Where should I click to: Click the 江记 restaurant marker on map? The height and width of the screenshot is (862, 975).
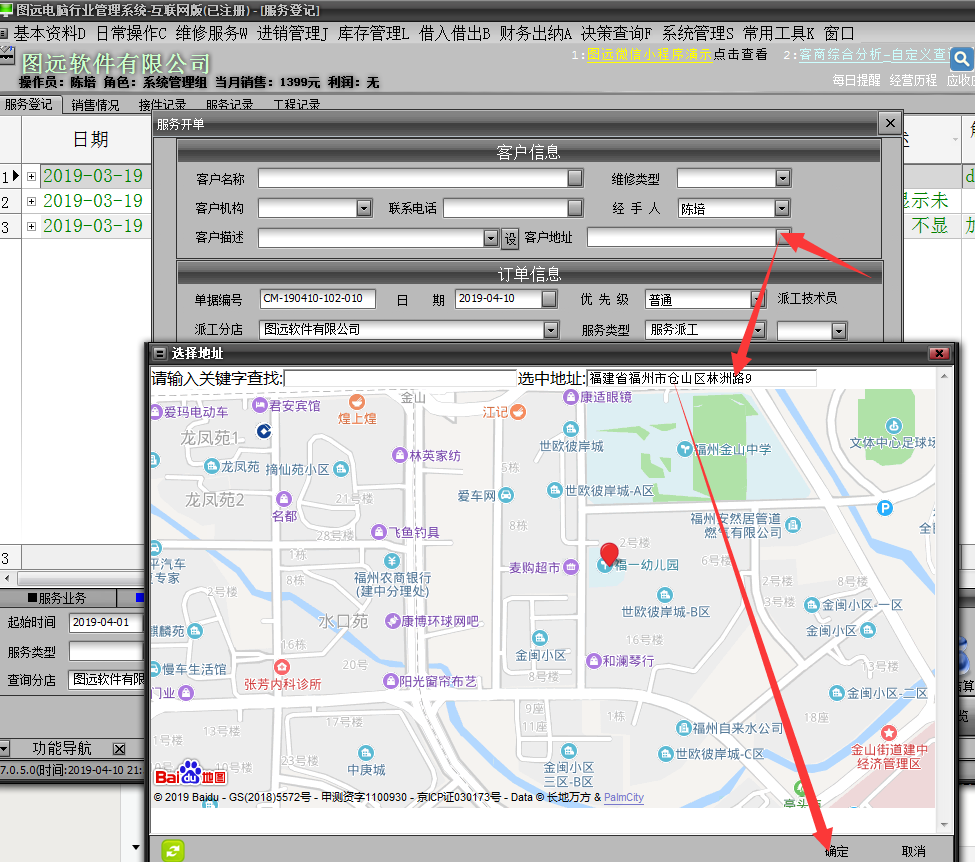coord(518,411)
